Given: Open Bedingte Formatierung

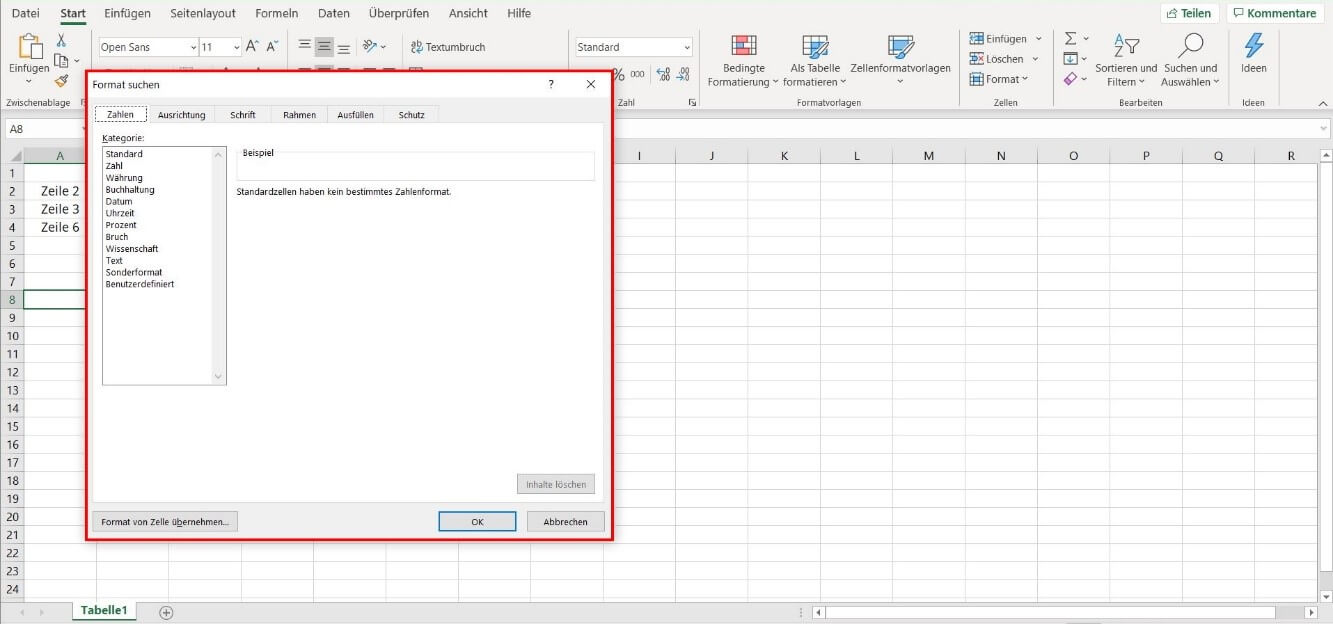Looking at the screenshot, I should click(743, 61).
